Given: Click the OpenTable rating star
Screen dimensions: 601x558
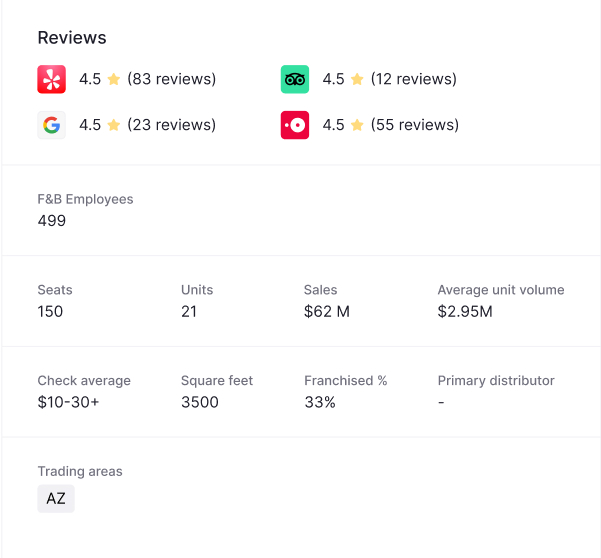Looking at the screenshot, I should coord(357,125).
